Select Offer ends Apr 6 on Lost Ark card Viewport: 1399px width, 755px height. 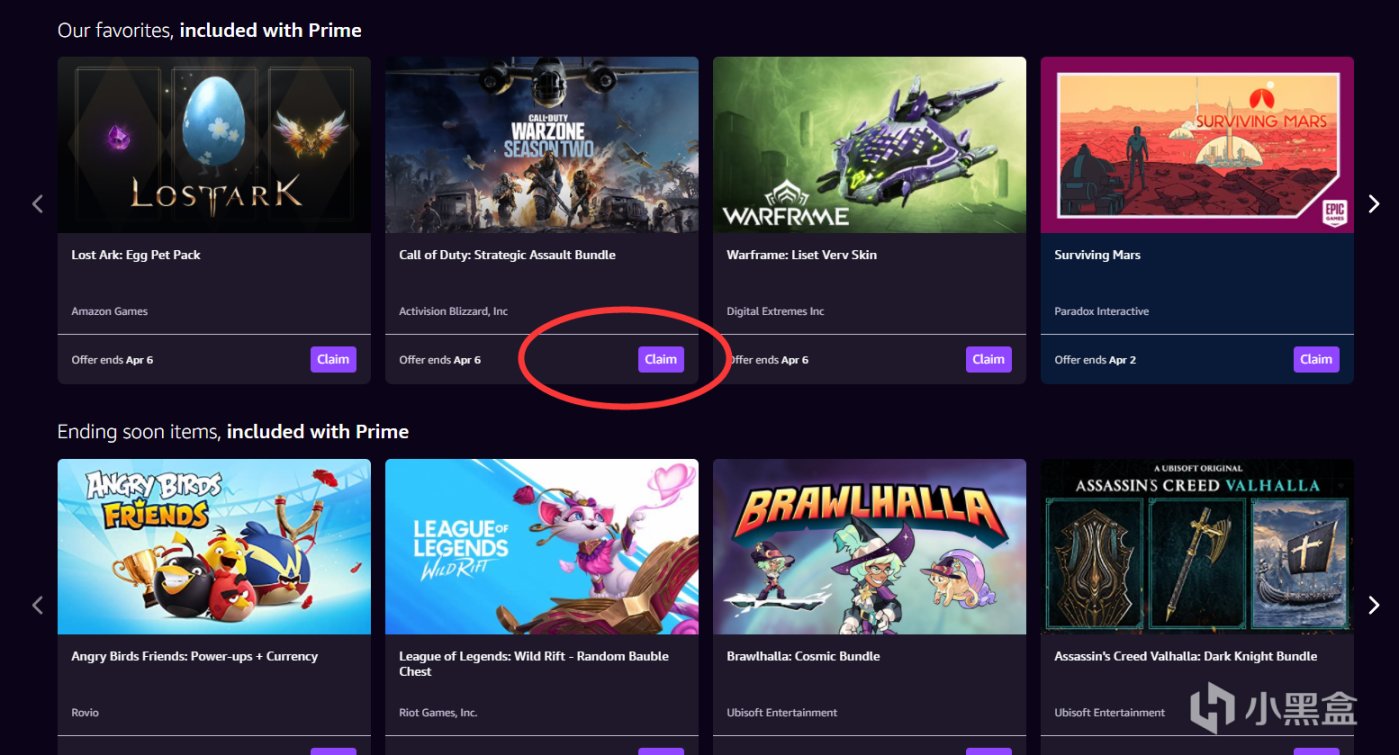[112, 360]
